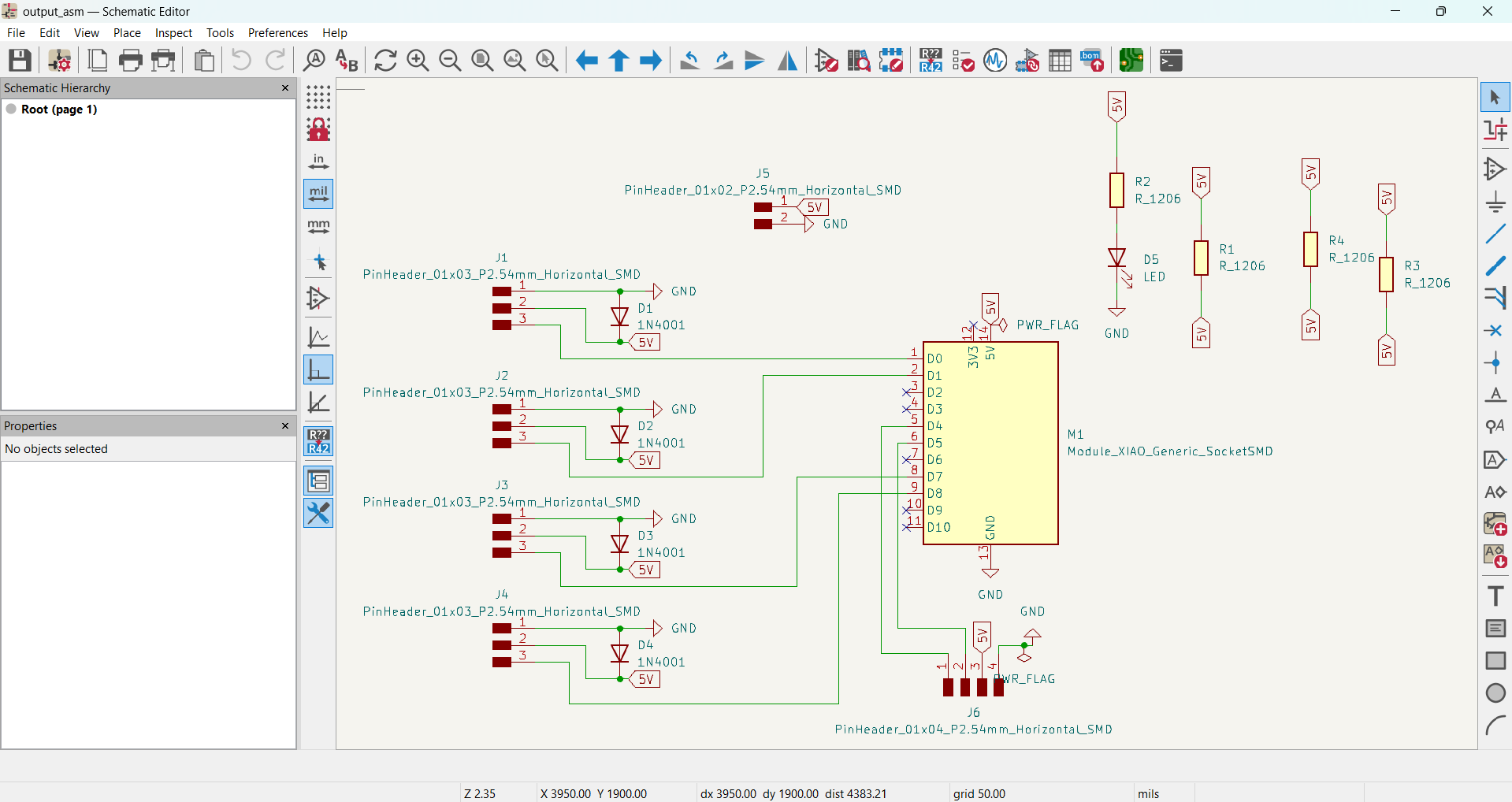Image resolution: width=1512 pixels, height=802 pixels.
Task: Activate the selection arrow tool
Action: click(x=1495, y=98)
